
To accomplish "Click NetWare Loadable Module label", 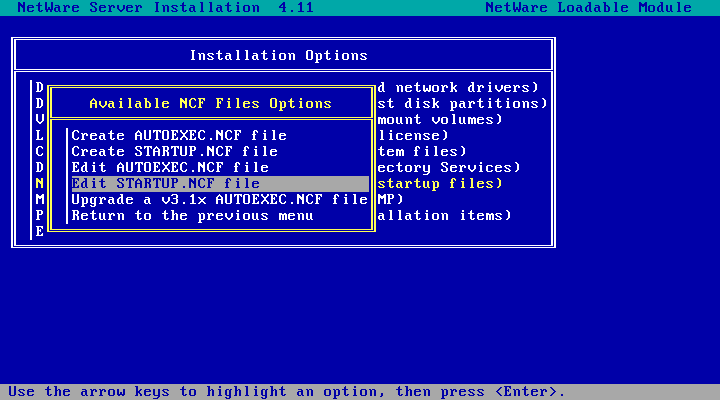I will pyautogui.click(x=589, y=7).
